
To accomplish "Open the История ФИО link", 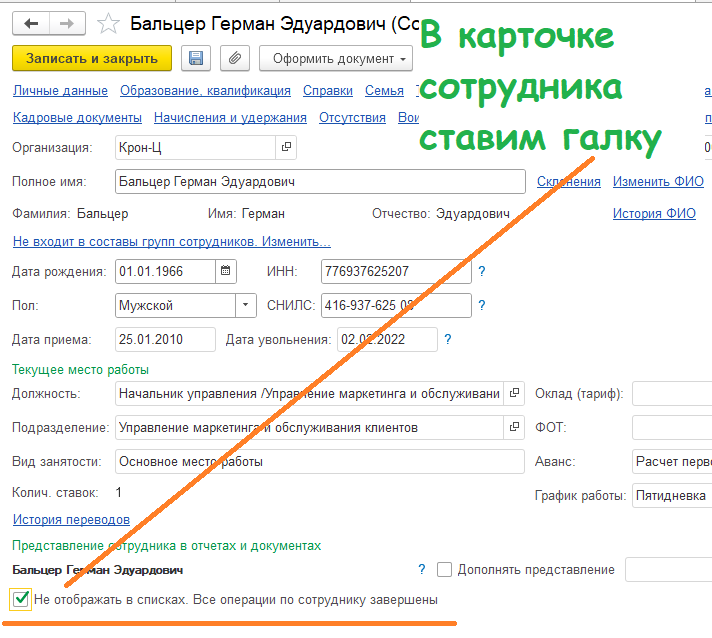I will click(654, 213).
